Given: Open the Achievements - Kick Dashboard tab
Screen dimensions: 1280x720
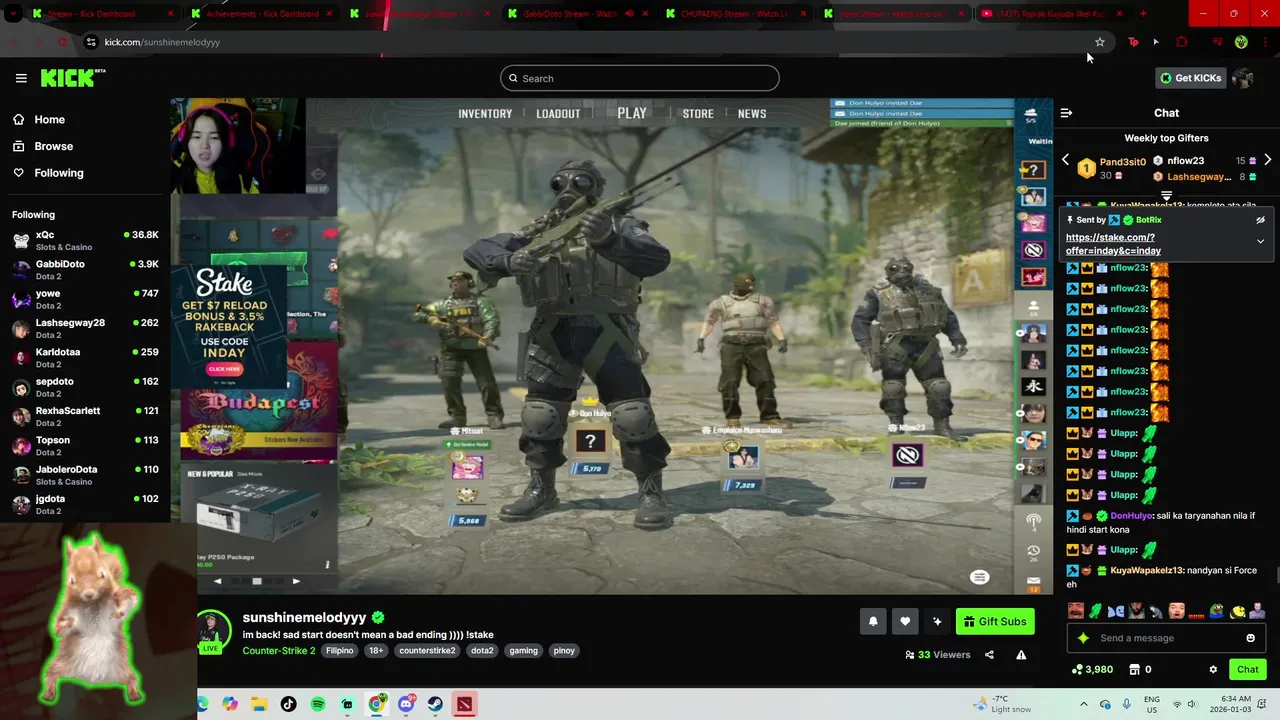Looking at the screenshot, I should [x=263, y=14].
